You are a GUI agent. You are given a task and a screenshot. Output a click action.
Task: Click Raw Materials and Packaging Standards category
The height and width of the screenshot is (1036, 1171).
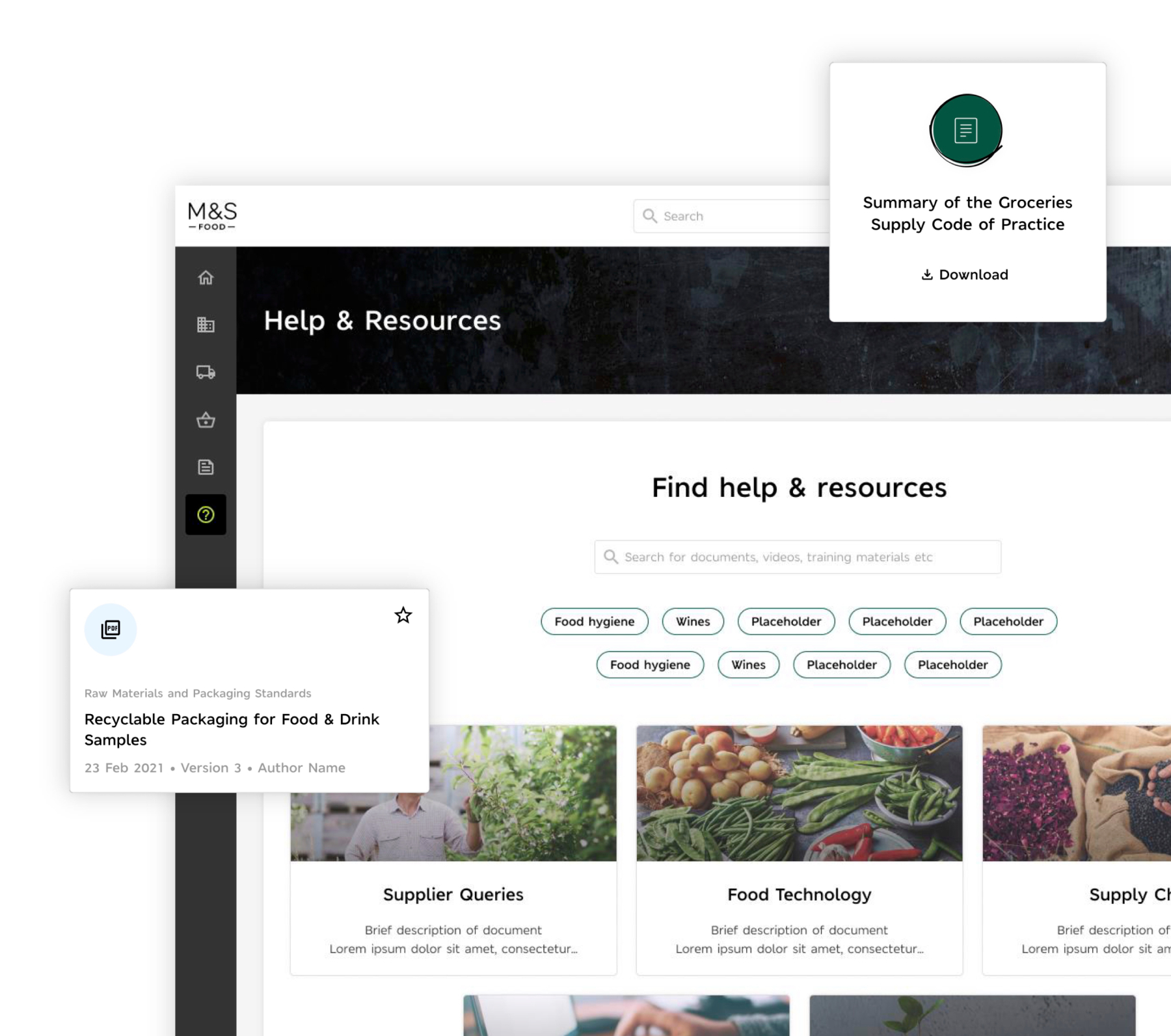coord(198,693)
